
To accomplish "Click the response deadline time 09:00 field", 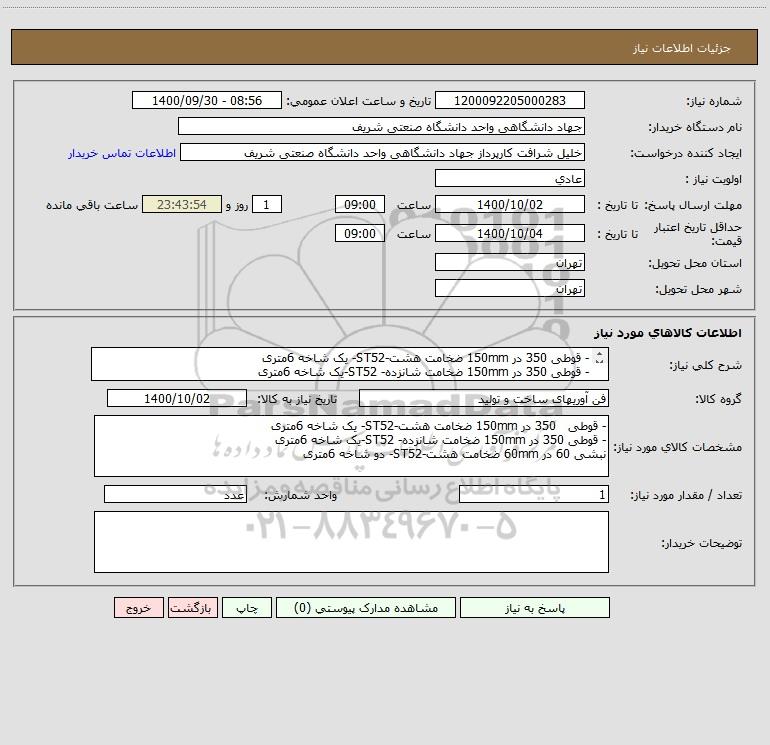I will [359, 204].
